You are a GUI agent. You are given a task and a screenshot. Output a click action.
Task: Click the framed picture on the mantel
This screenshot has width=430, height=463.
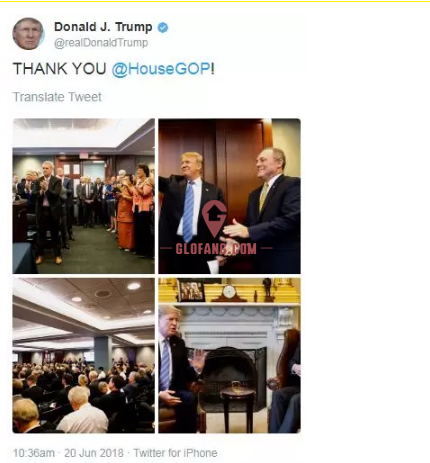tap(191, 290)
